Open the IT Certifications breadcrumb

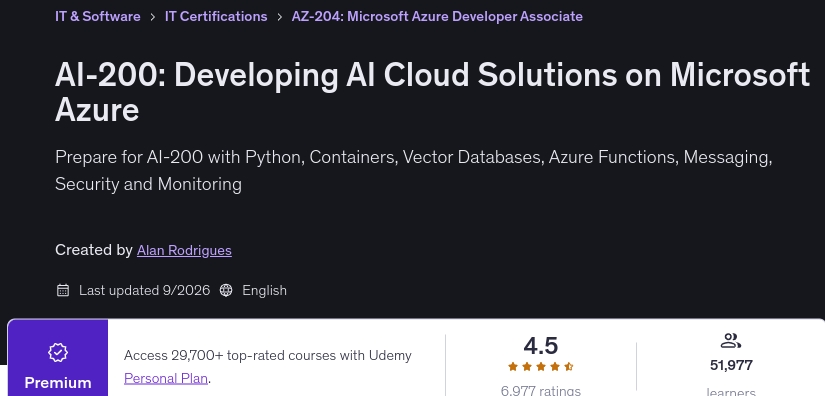216,16
